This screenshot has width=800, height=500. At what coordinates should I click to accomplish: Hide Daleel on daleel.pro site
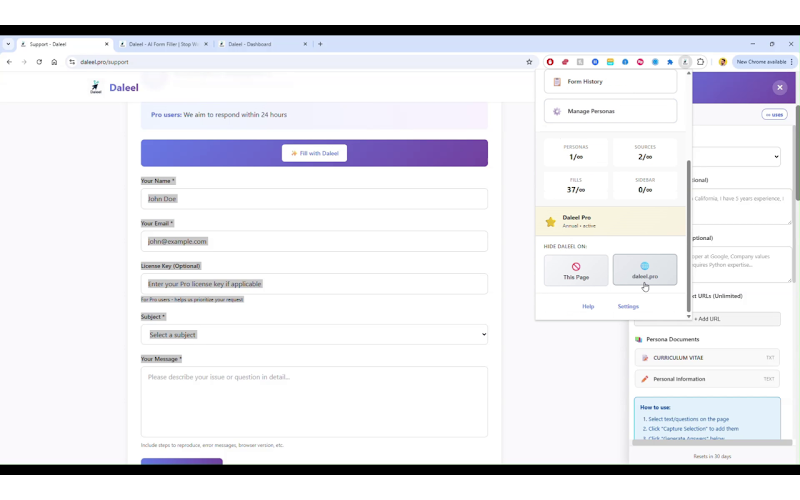click(645, 270)
